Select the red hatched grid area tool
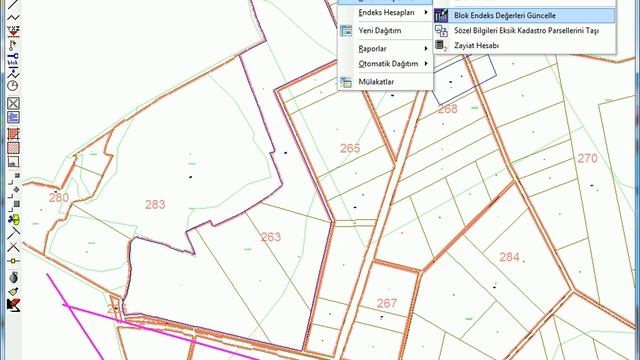 tap(13, 134)
